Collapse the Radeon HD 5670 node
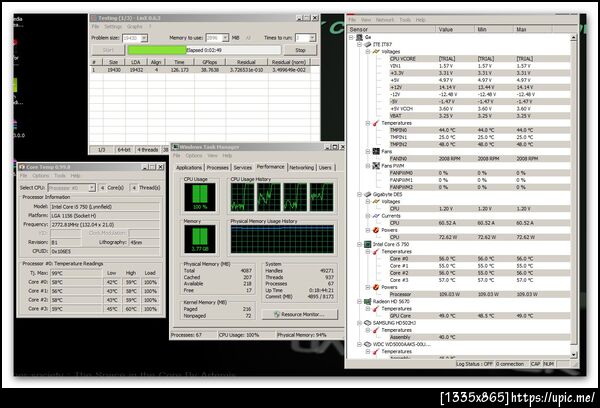 (359, 302)
